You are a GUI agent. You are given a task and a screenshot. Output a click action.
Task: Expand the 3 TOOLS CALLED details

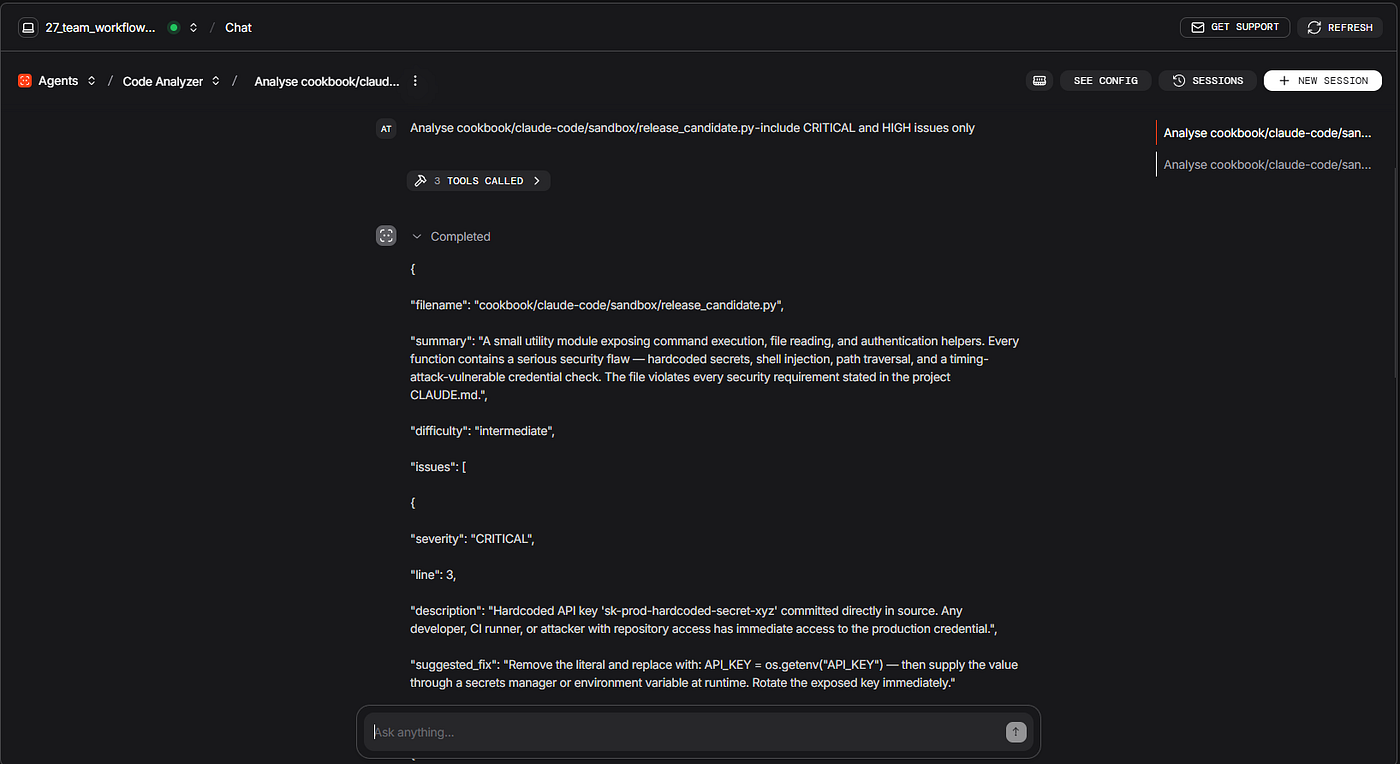478,181
